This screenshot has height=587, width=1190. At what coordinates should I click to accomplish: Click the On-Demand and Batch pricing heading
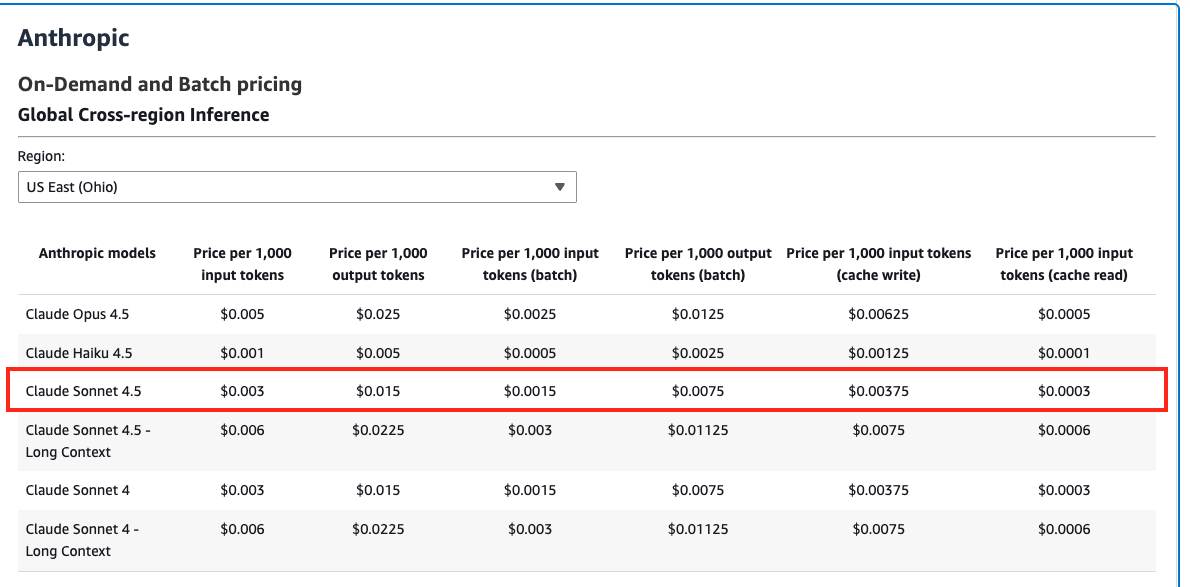[160, 84]
